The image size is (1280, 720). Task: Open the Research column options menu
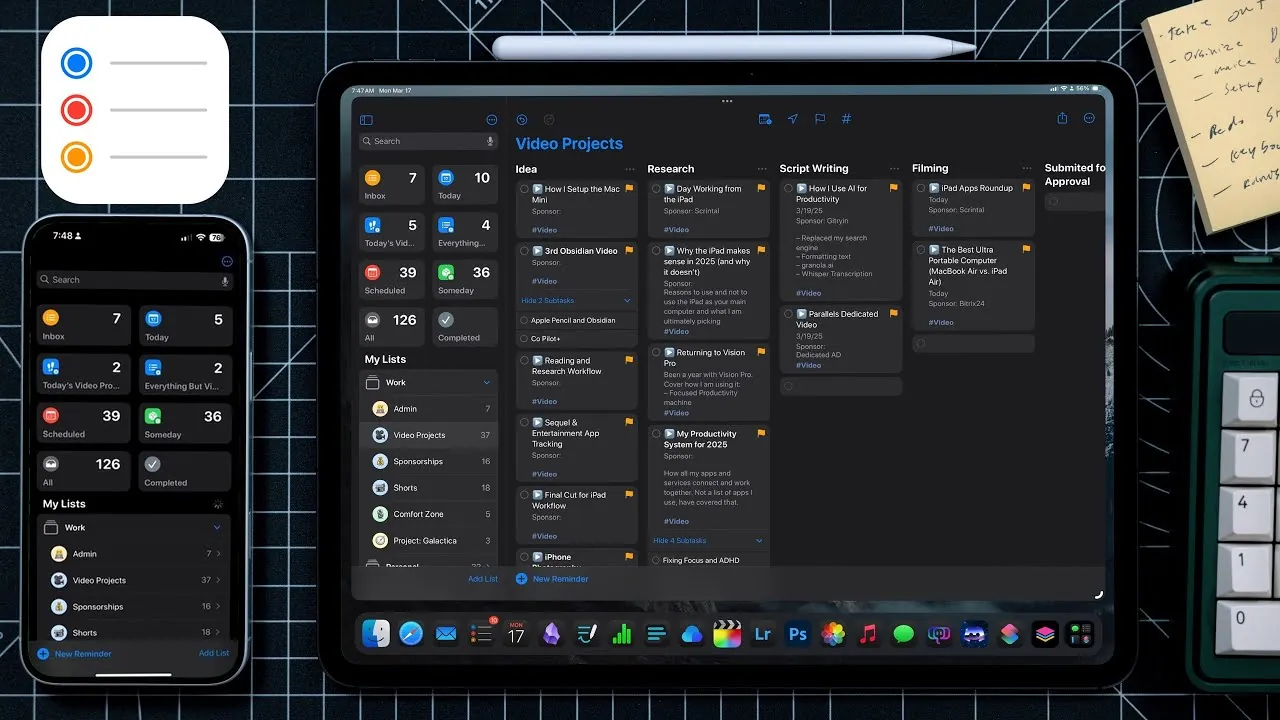762,169
